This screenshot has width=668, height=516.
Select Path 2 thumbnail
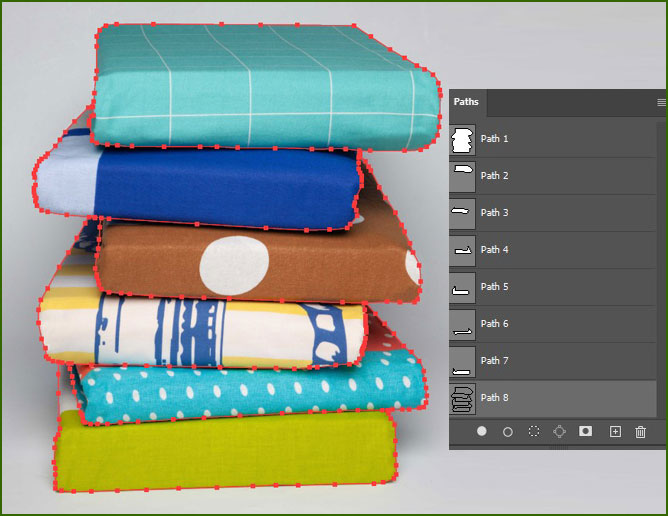pyautogui.click(x=463, y=176)
